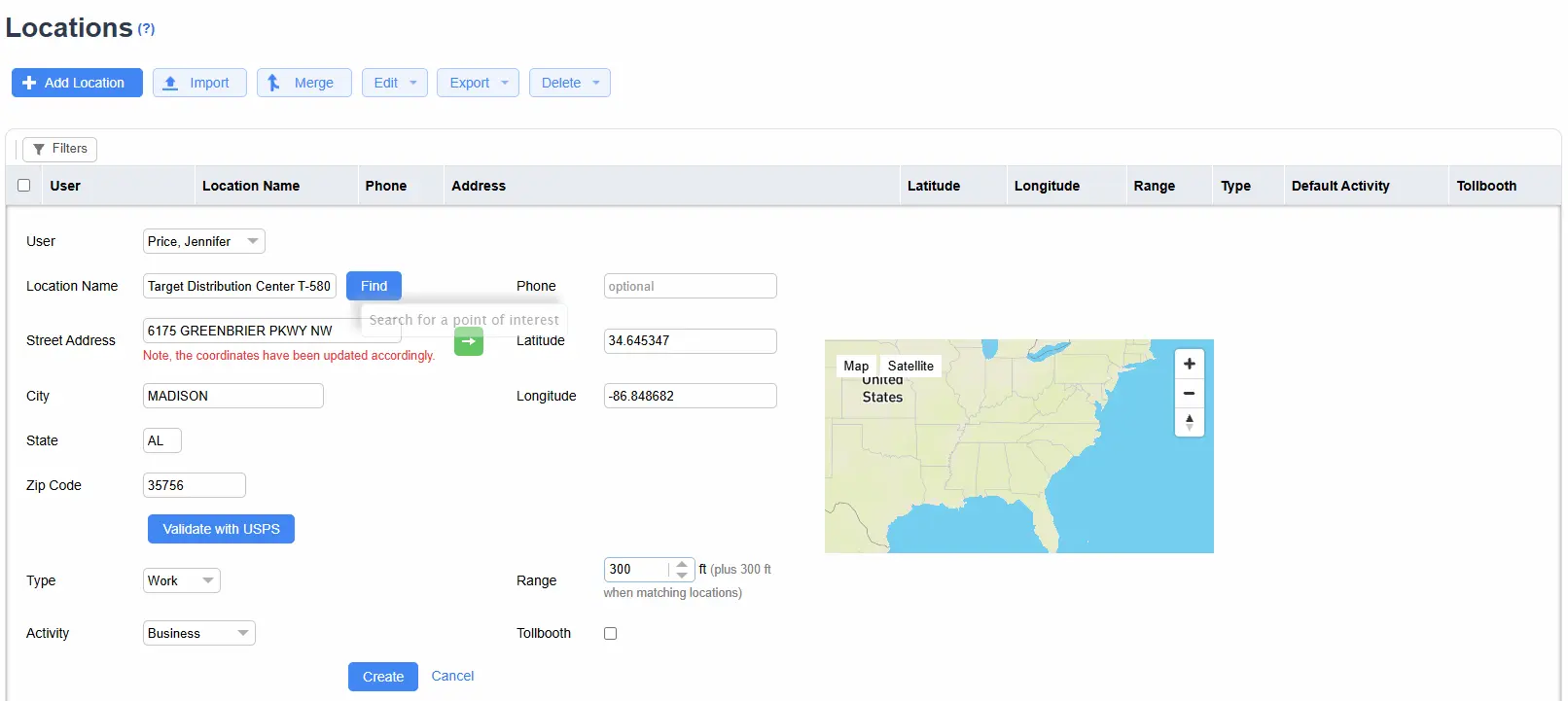
Task: Sort by Default Activity column header
Action: click(x=1340, y=186)
